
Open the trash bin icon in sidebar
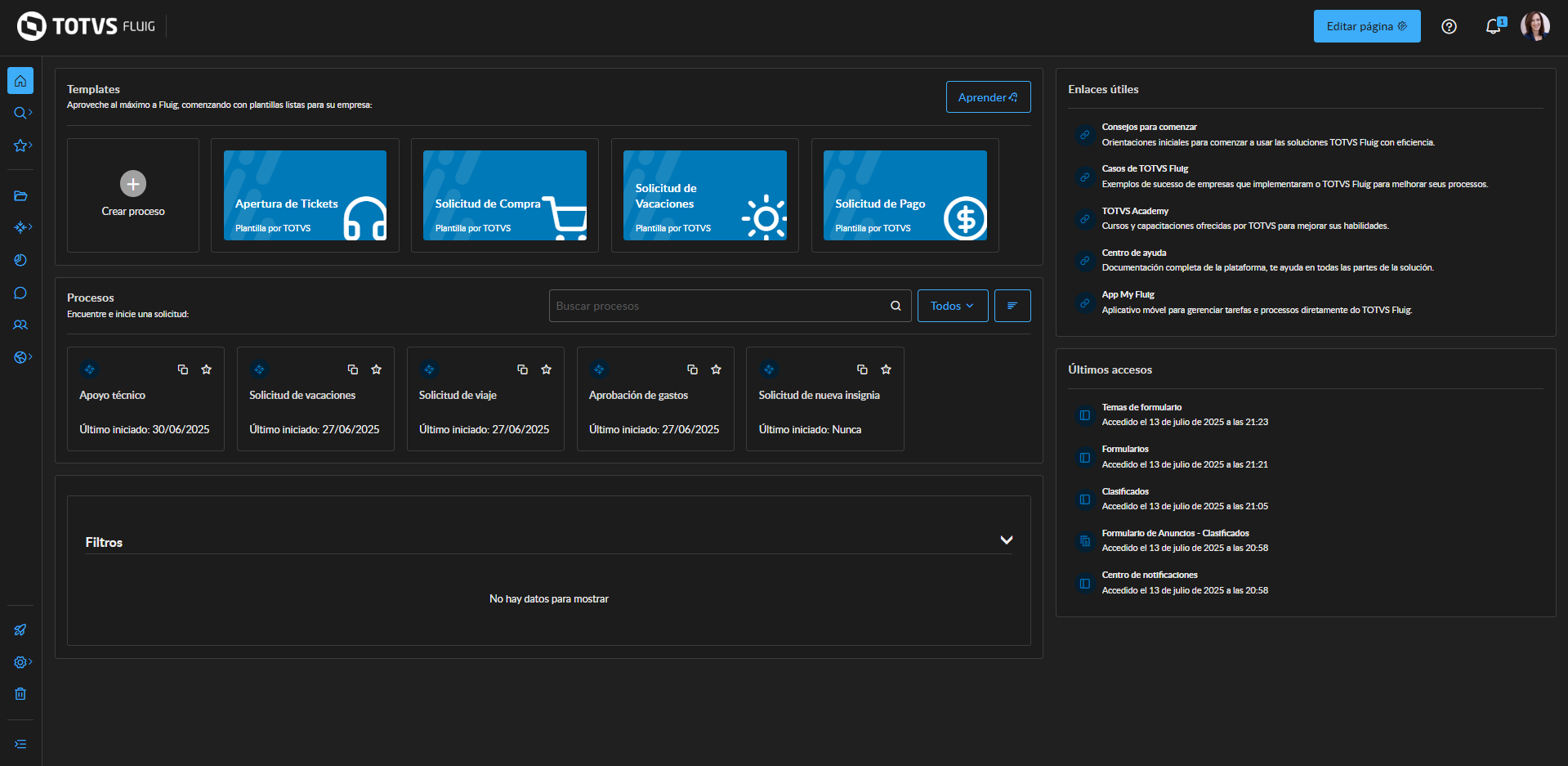20,694
